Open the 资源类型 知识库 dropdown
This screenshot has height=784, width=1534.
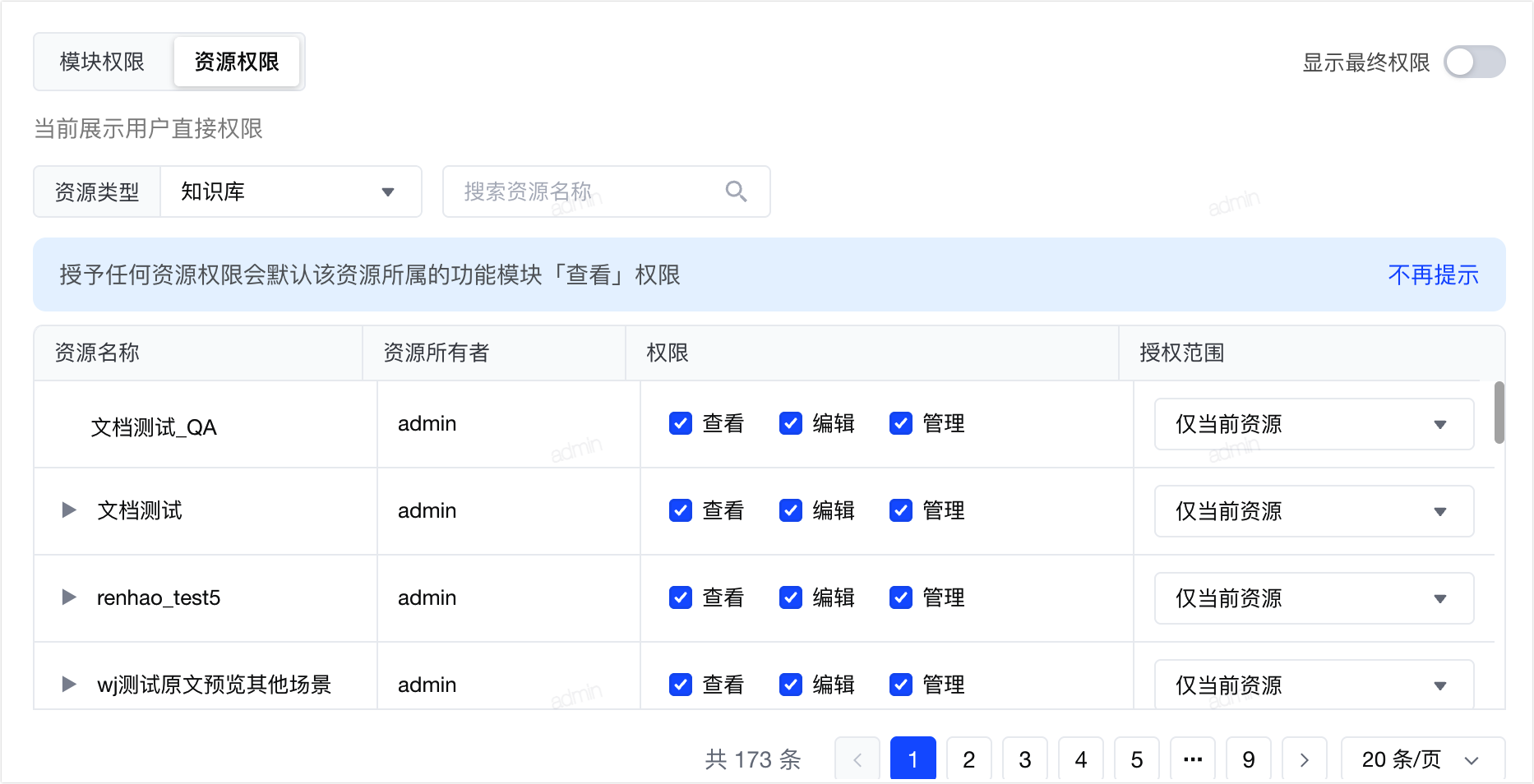[291, 191]
